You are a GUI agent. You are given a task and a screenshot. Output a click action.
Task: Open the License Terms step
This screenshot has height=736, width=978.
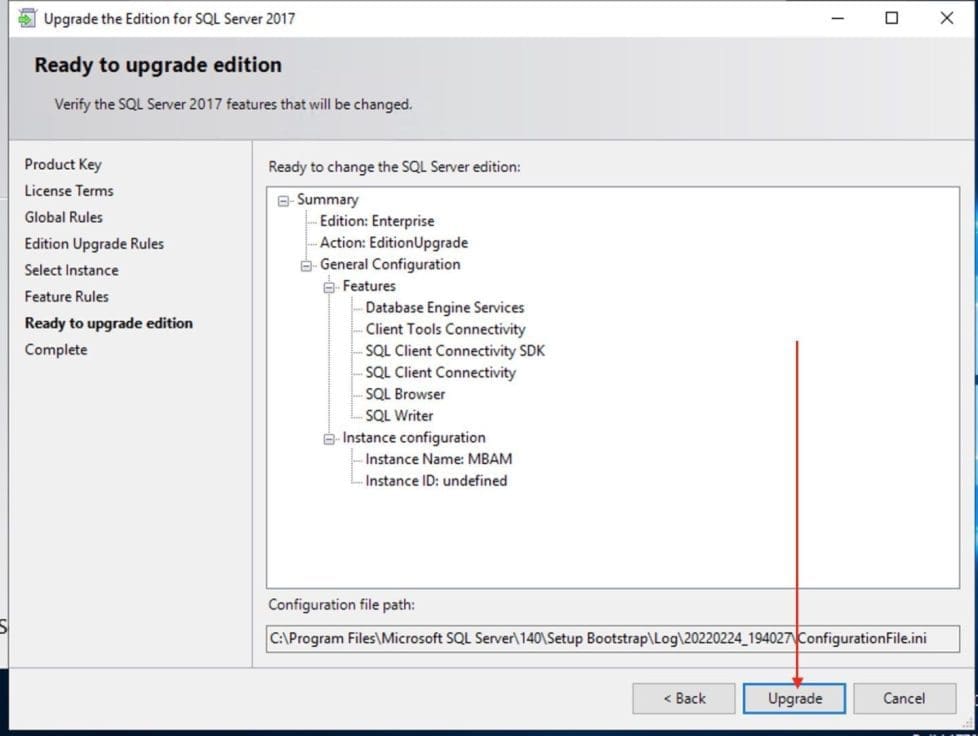point(69,190)
